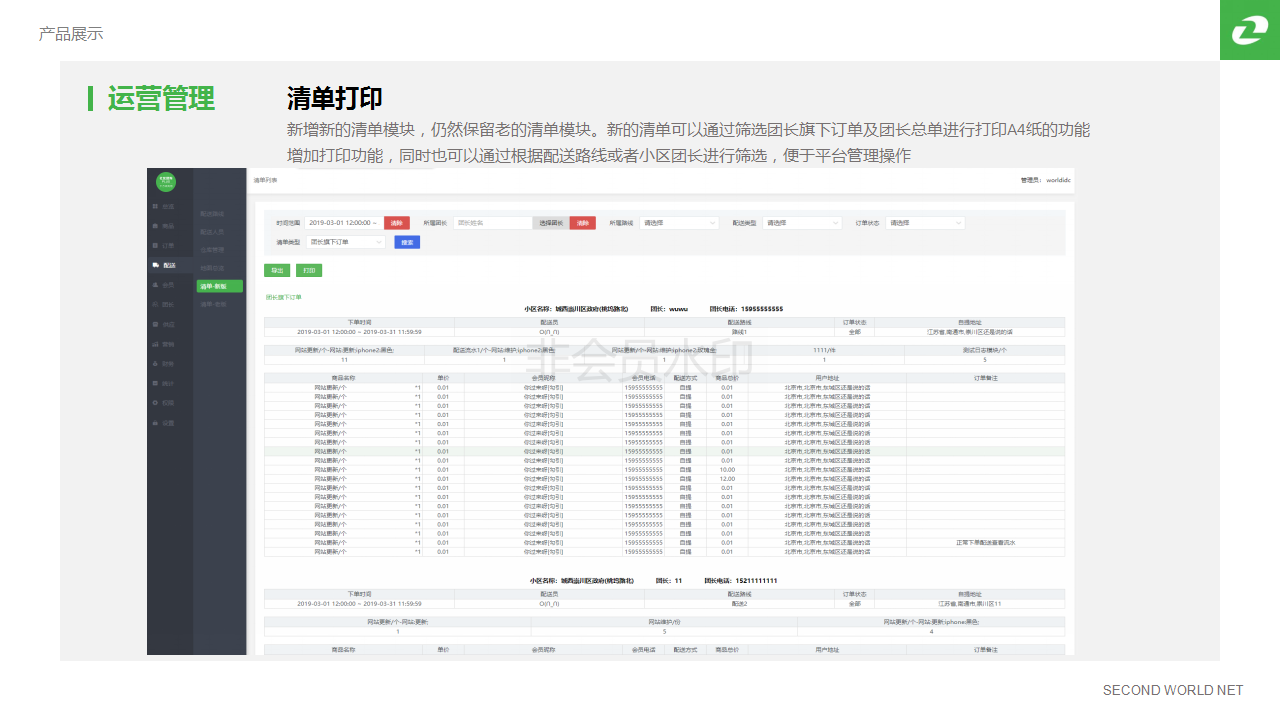The height and width of the screenshot is (720, 1280).
Task: Click the green 团长旗下订单 heading text
Action: (x=284, y=297)
